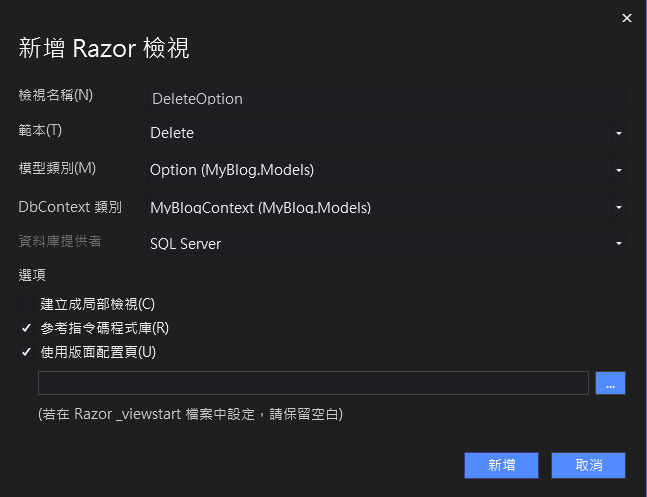Image resolution: width=647 pixels, height=497 pixels.
Task: Click the 檢視名稱(N) label
Action: [x=56, y=95]
